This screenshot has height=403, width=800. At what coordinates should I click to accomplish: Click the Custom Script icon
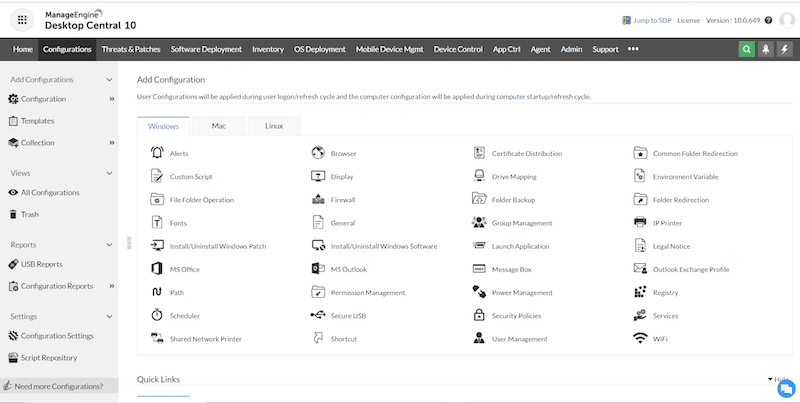(157, 176)
